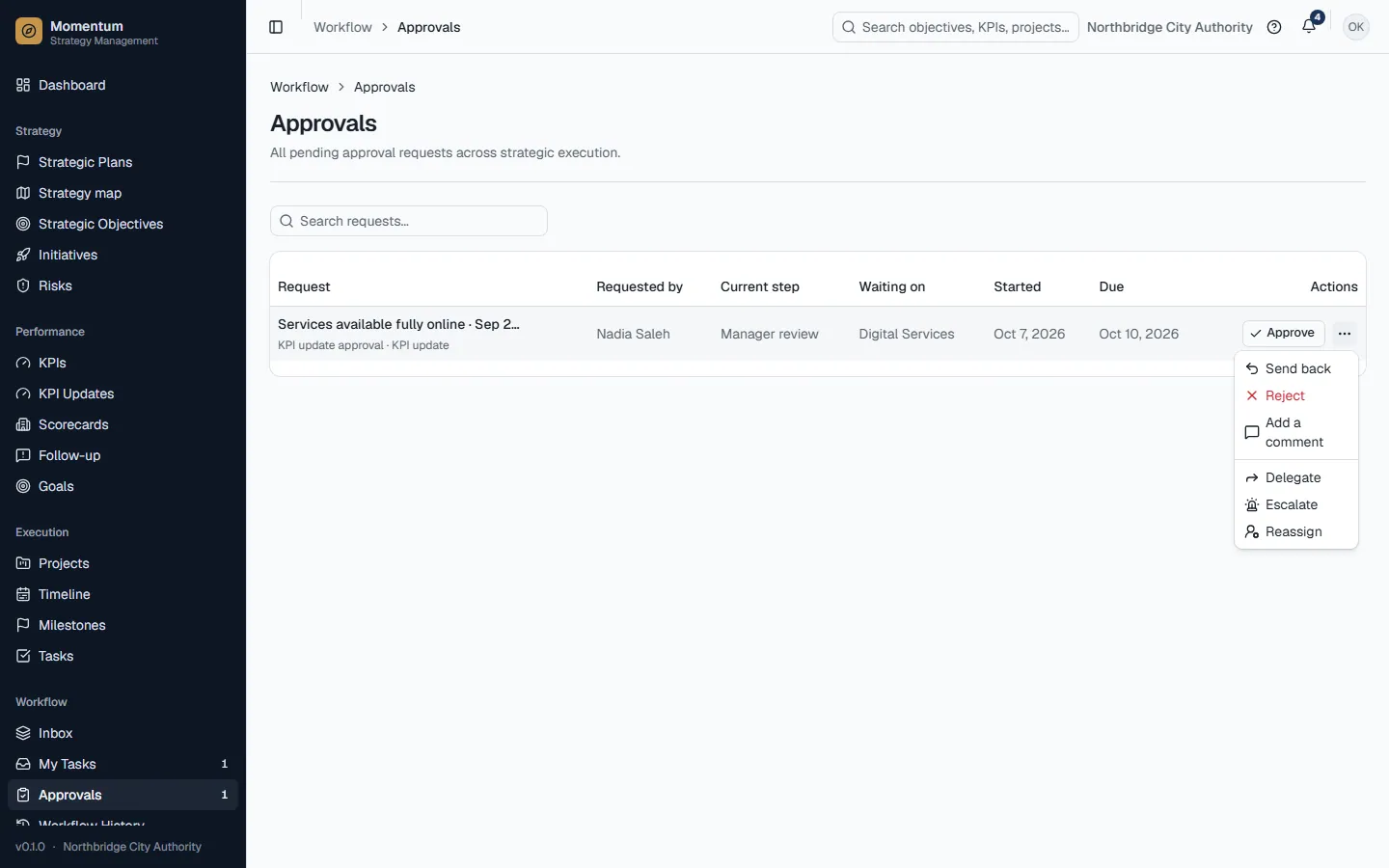Open Tasks in the sidebar
1389x868 pixels.
point(123,656)
